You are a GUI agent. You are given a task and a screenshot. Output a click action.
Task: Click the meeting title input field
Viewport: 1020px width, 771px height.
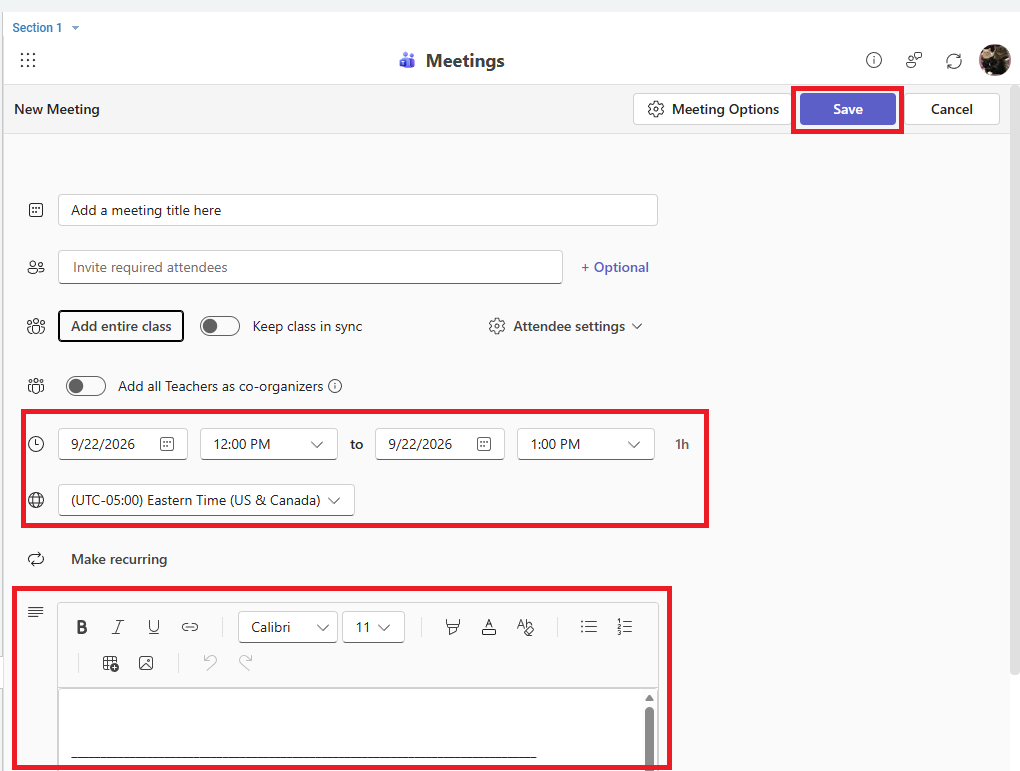coord(358,210)
